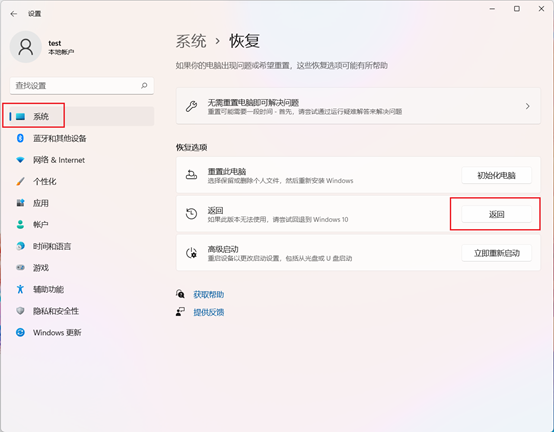Open the 游戏 category
The width and height of the screenshot is (554, 432).
82,268
